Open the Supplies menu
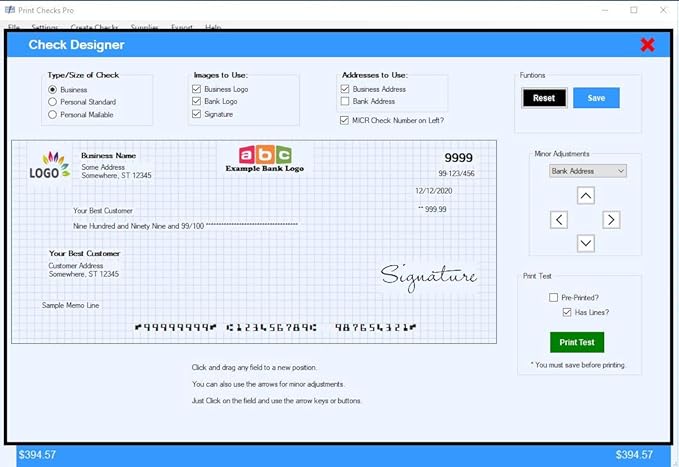 click(144, 27)
